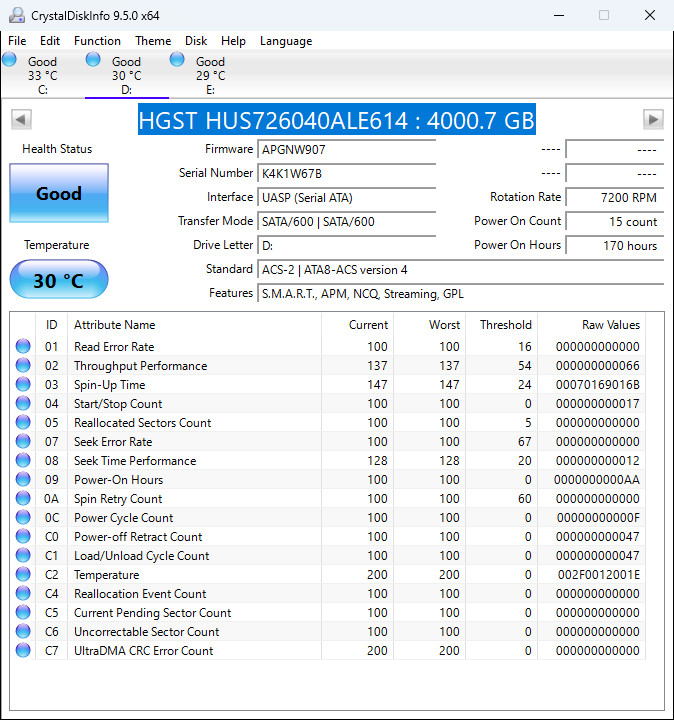Click the Attribute Name column header
The image size is (674, 720).
point(194,325)
